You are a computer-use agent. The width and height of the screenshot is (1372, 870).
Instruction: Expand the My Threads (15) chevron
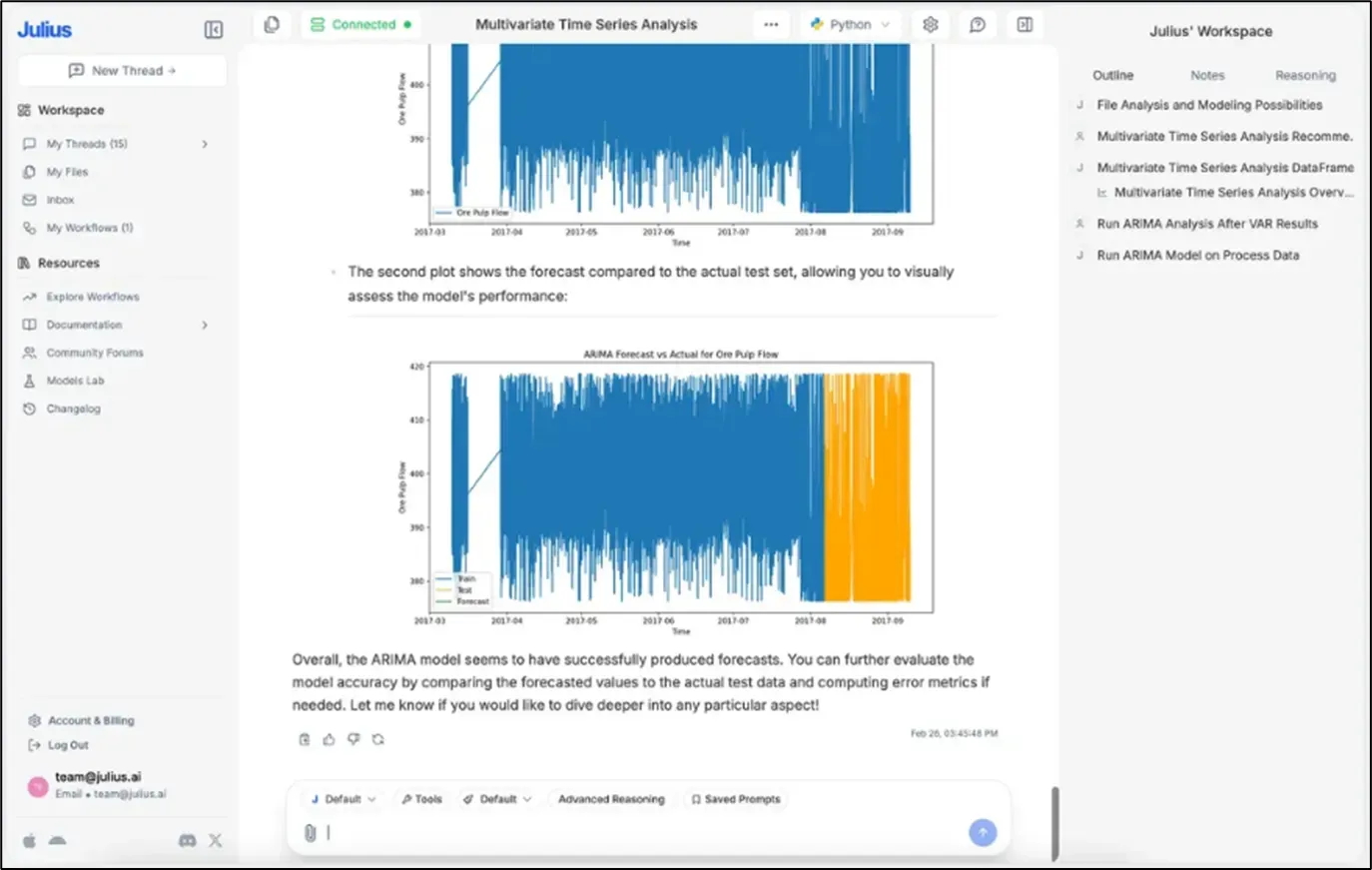(205, 144)
